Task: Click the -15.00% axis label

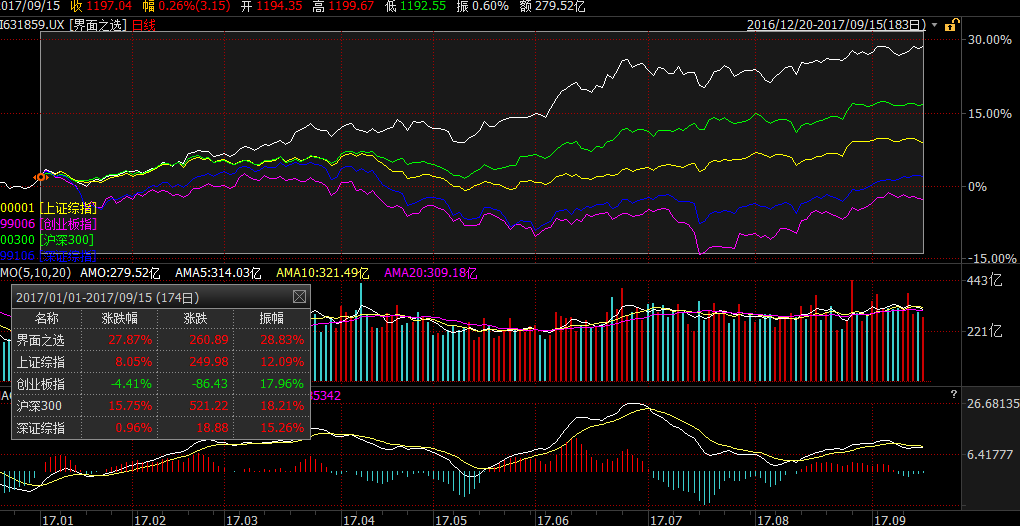Action: (990, 259)
